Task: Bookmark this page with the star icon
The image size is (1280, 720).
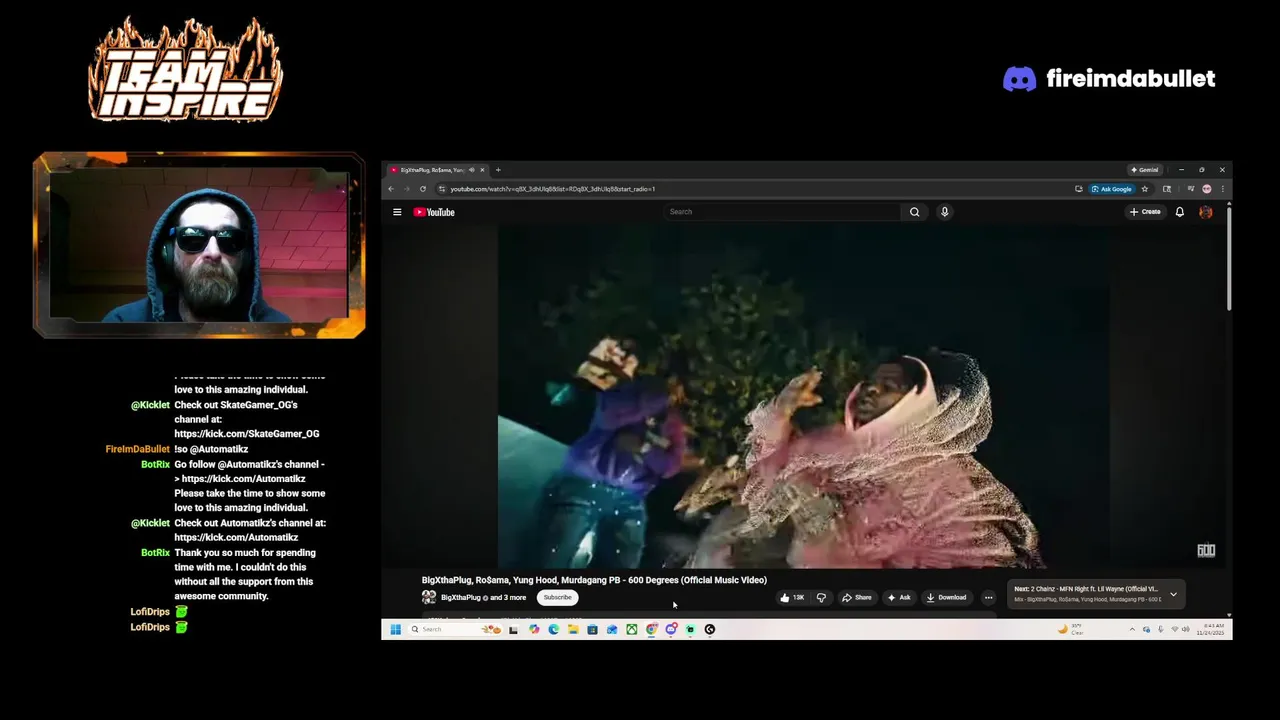Action: pyautogui.click(x=1145, y=189)
